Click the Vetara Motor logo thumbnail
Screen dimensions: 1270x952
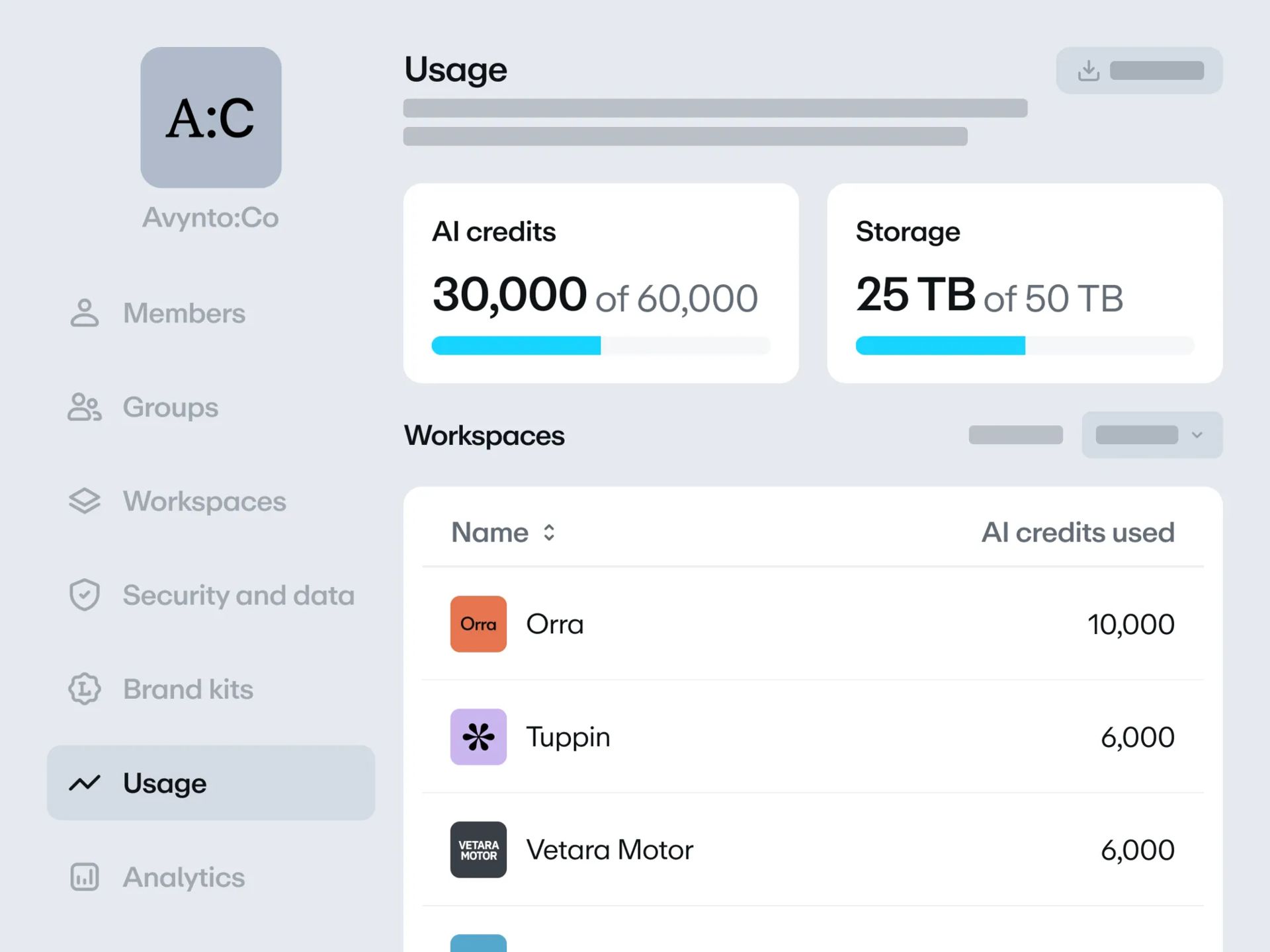pyautogui.click(x=478, y=850)
